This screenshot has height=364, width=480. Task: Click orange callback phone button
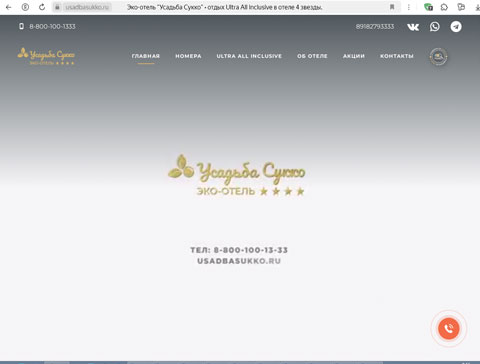pyautogui.click(x=449, y=328)
